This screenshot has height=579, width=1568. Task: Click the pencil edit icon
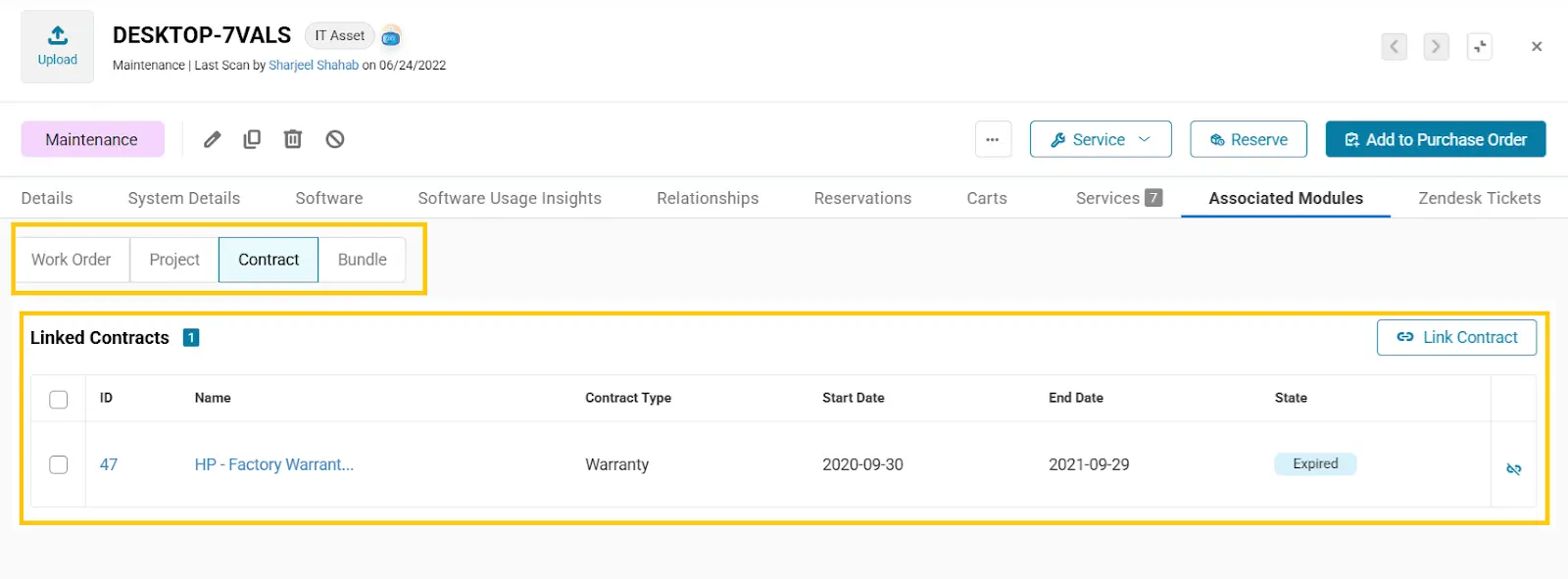click(212, 139)
